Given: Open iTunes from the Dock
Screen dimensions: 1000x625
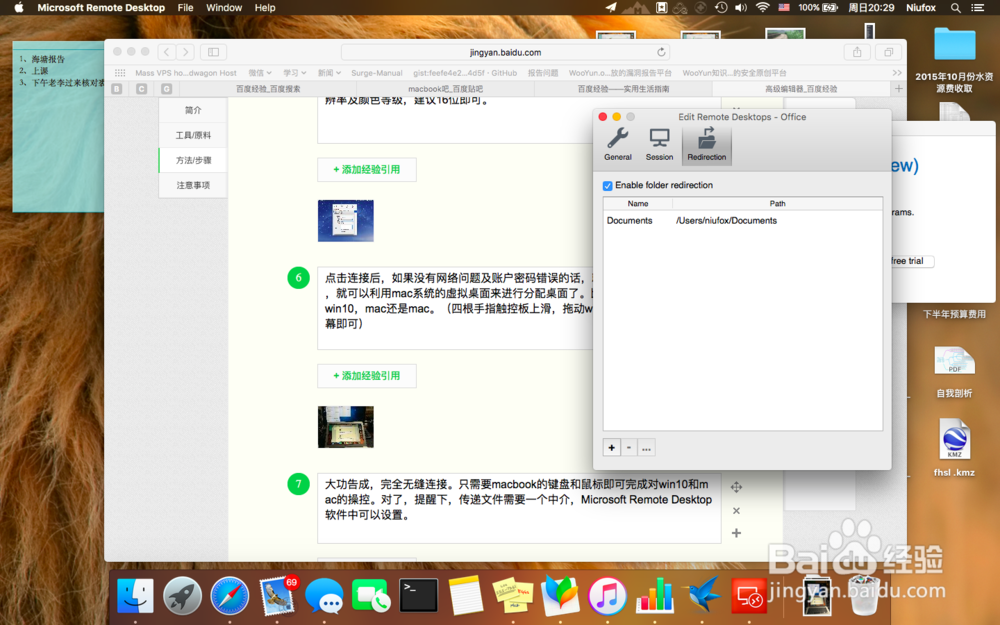Looking at the screenshot, I should pyautogui.click(x=607, y=596).
